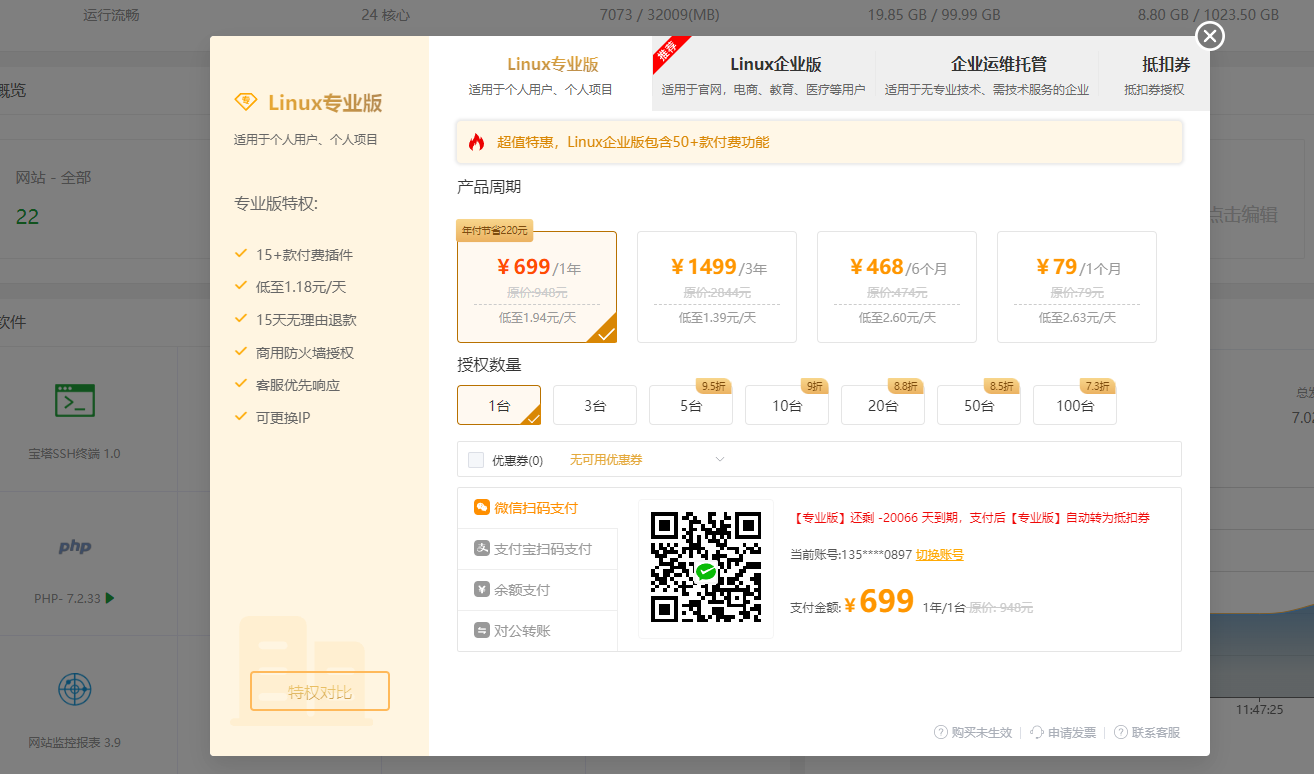Viewport: 1314px width, 774px height.
Task: Click 切换账号 link
Action: (x=940, y=555)
